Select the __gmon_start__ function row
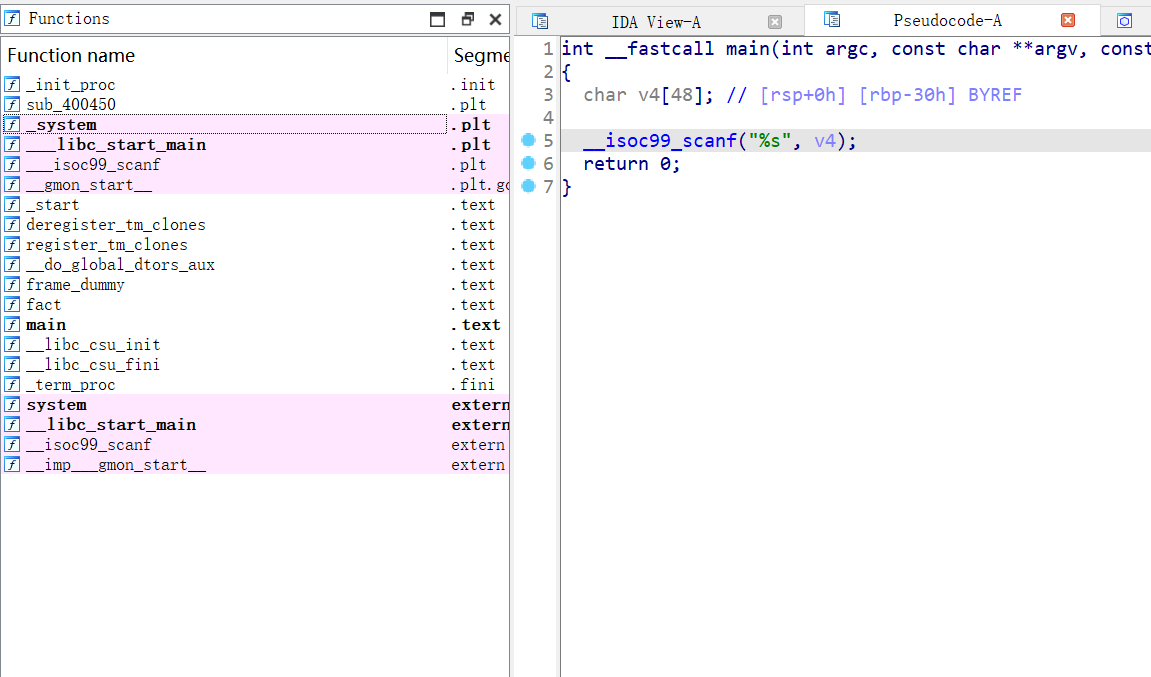The image size is (1151, 677). coord(255,185)
